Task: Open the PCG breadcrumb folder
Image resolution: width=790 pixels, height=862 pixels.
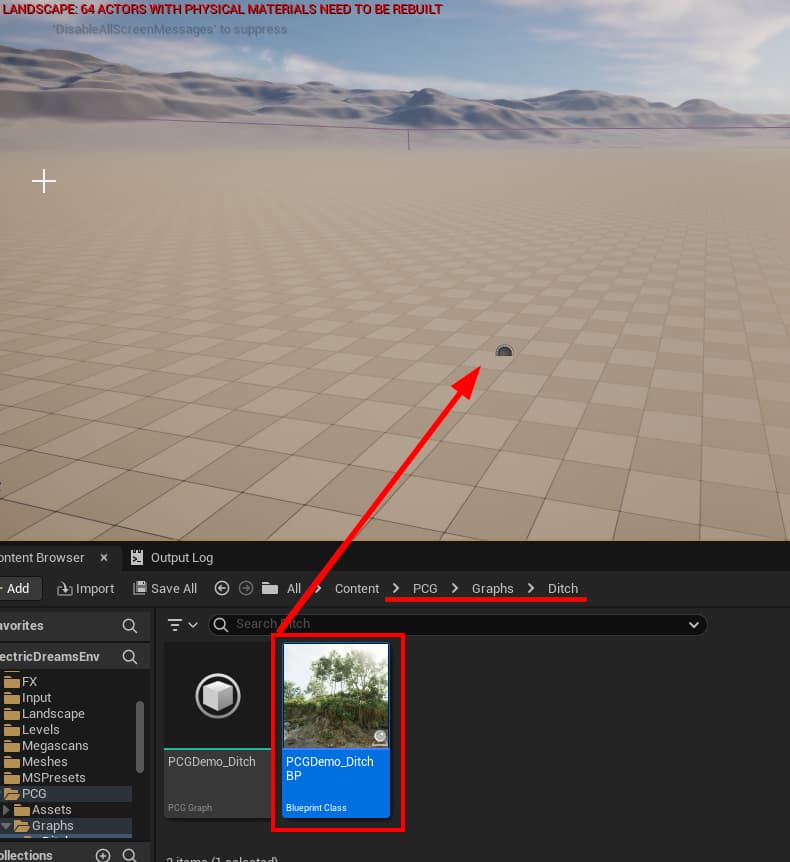Action: (425, 588)
